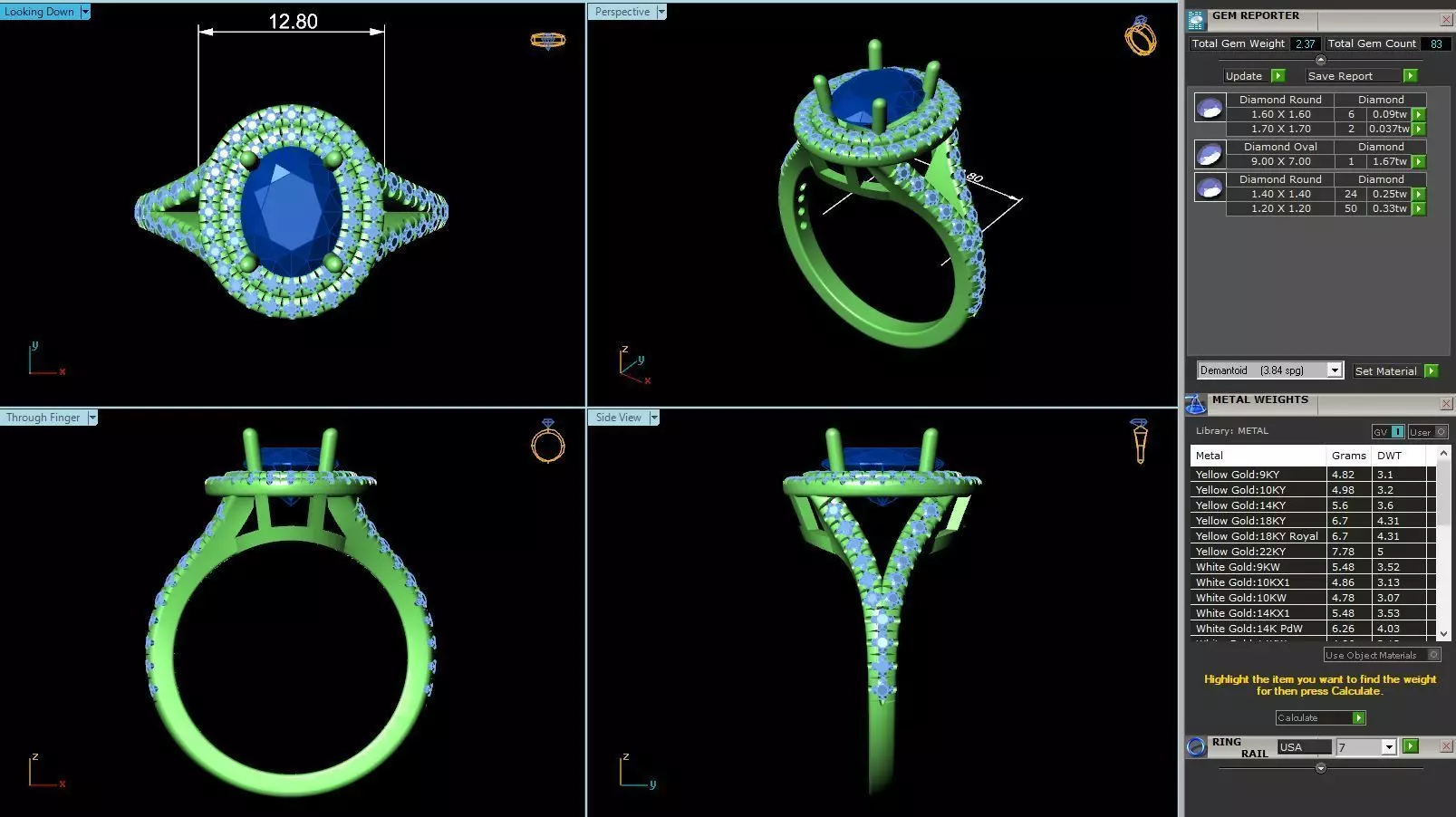Viewport: 1456px width, 817px height.
Task: Click the Save Report button
Action: coord(1362,76)
